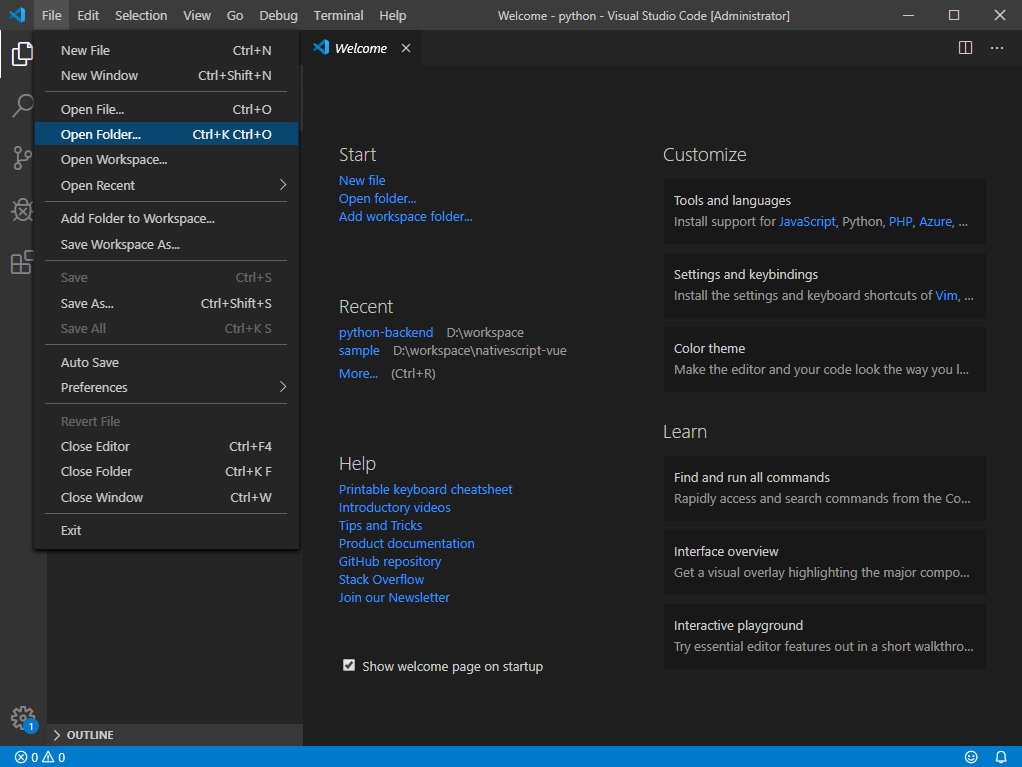Open notifications bell in status bar
The width and height of the screenshot is (1022, 767).
coord(1000,757)
